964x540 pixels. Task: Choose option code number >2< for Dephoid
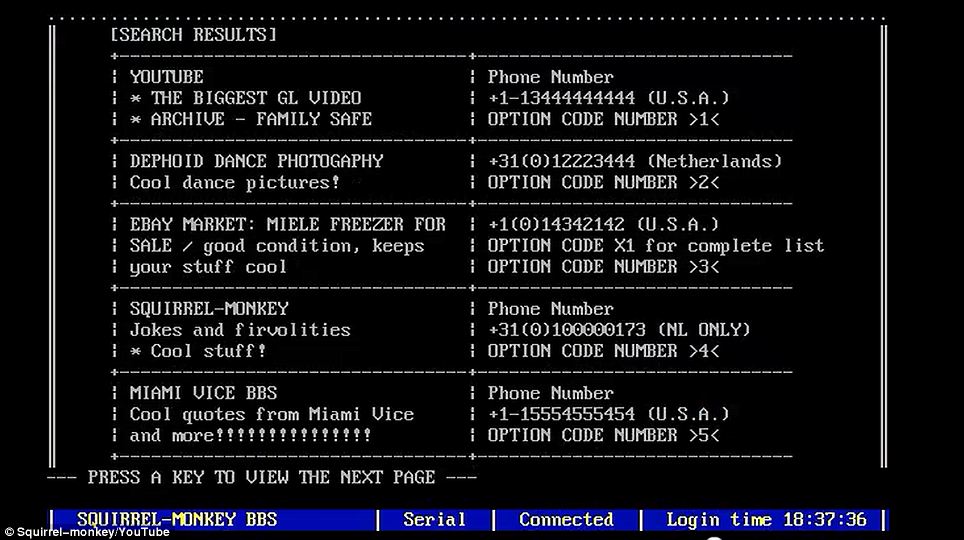pyautogui.click(x=603, y=183)
